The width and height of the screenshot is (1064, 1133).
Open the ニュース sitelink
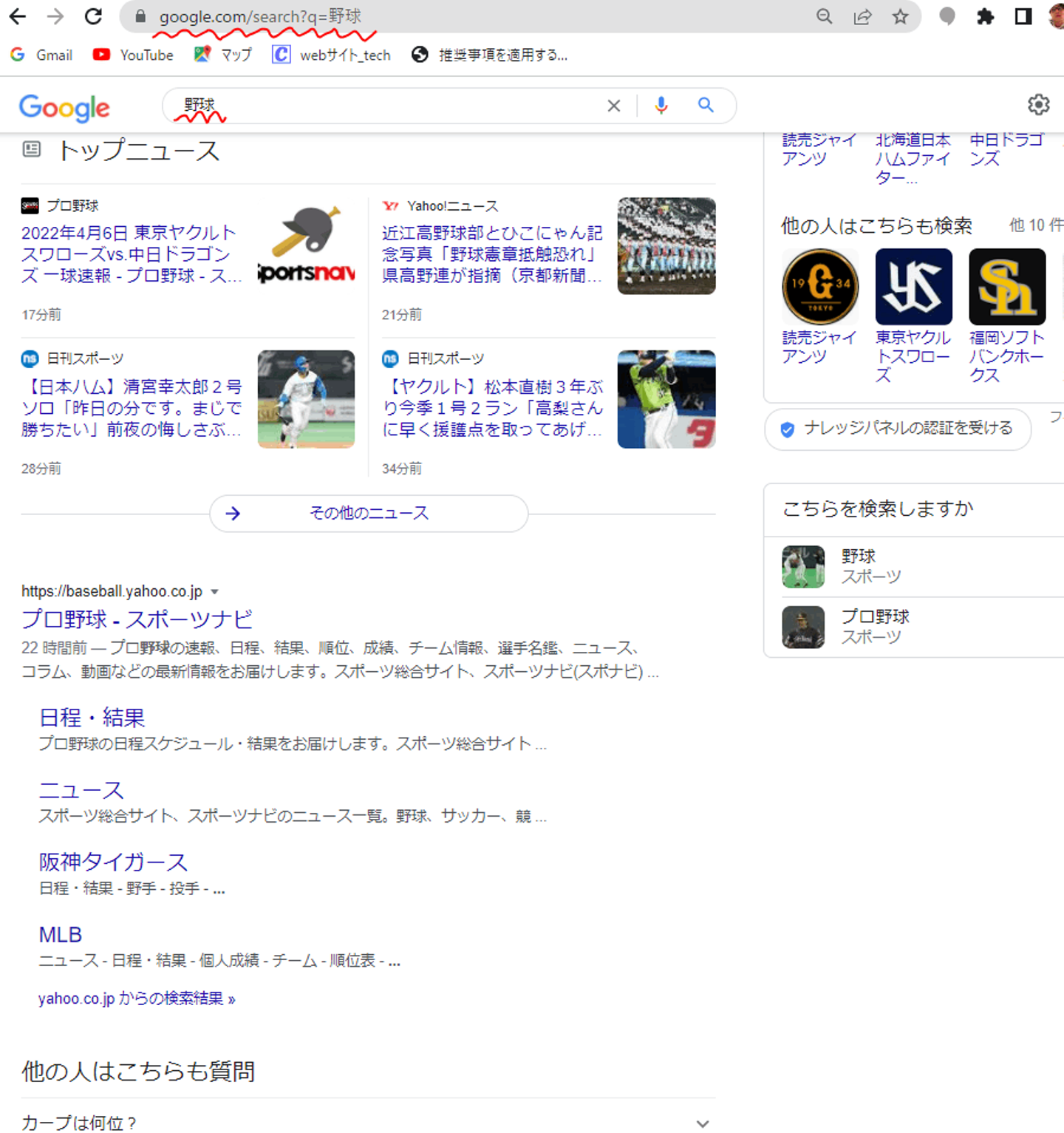(x=81, y=790)
